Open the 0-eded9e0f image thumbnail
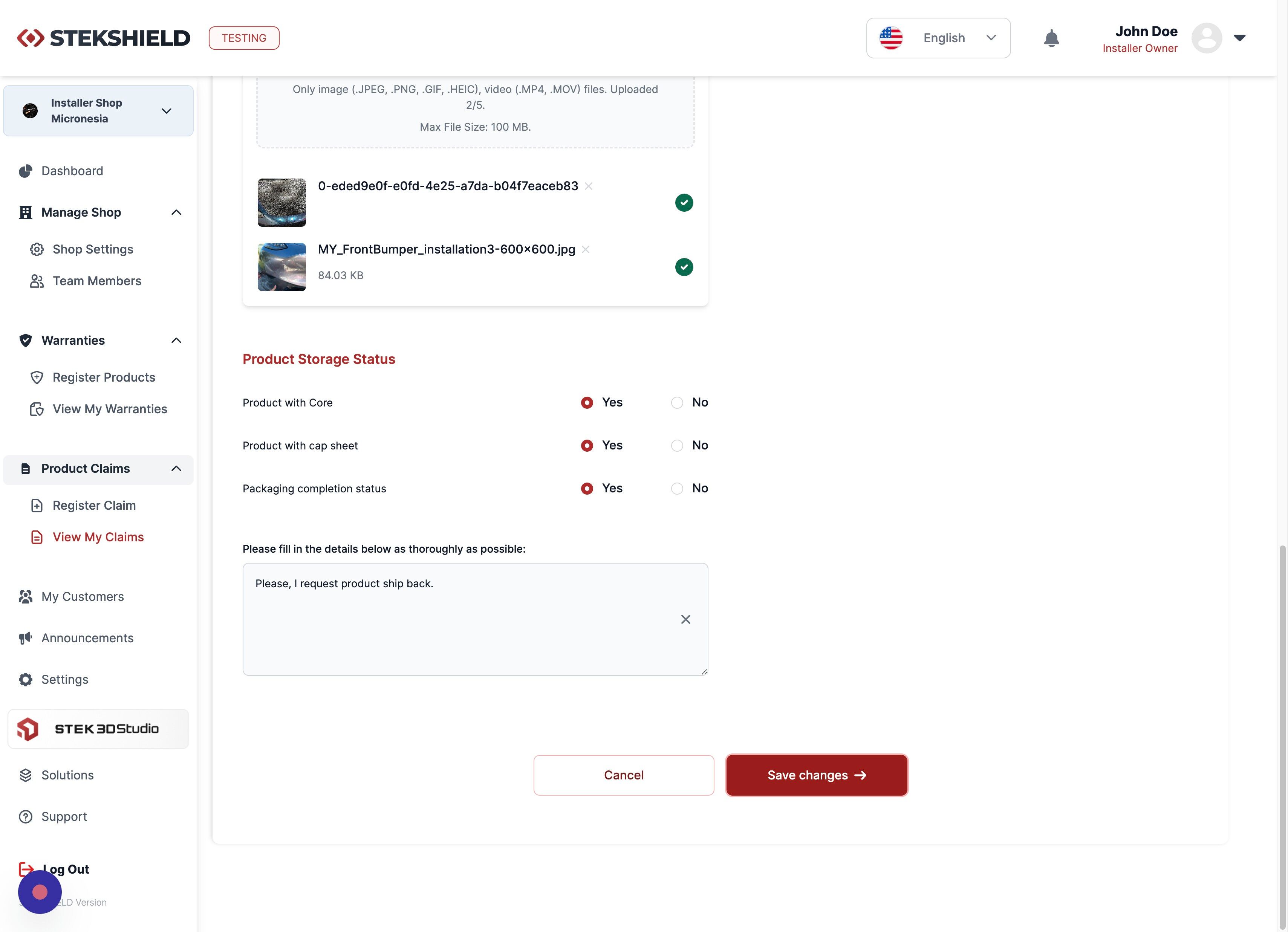 (281, 203)
